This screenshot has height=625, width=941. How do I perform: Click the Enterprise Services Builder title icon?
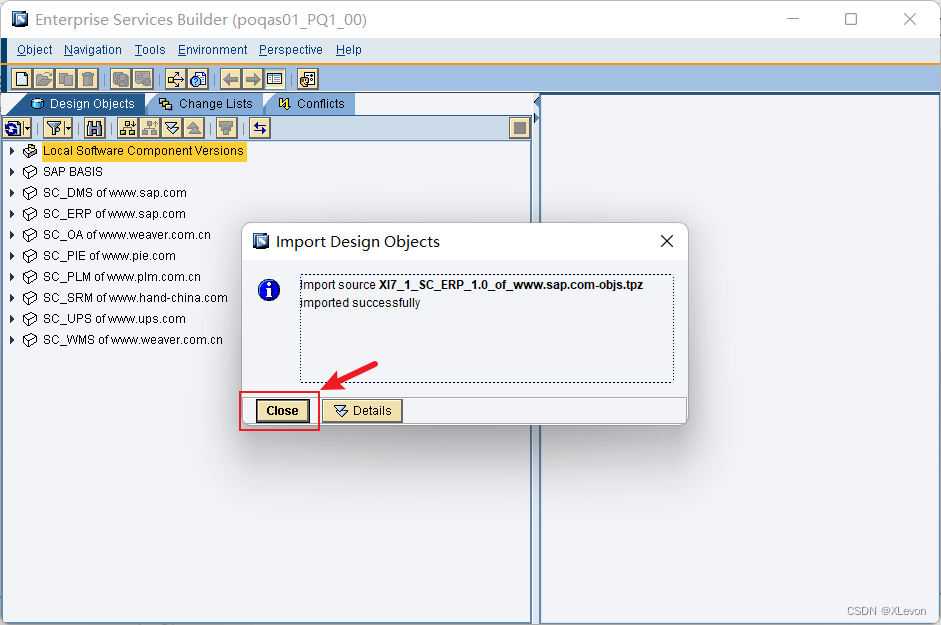click(20, 19)
